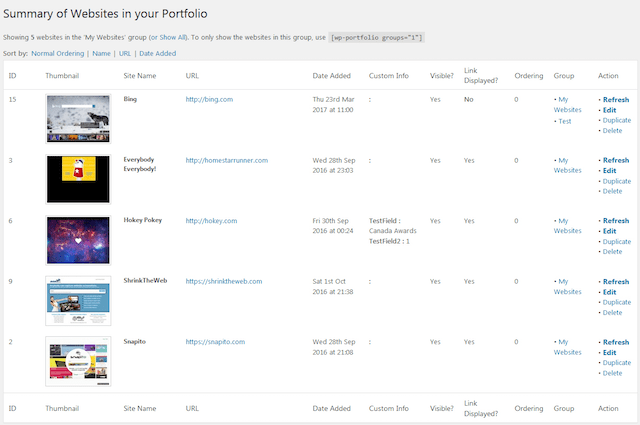Open My Websites group for Hokey Pokey
This screenshot has width=640, height=425.
pos(567,226)
